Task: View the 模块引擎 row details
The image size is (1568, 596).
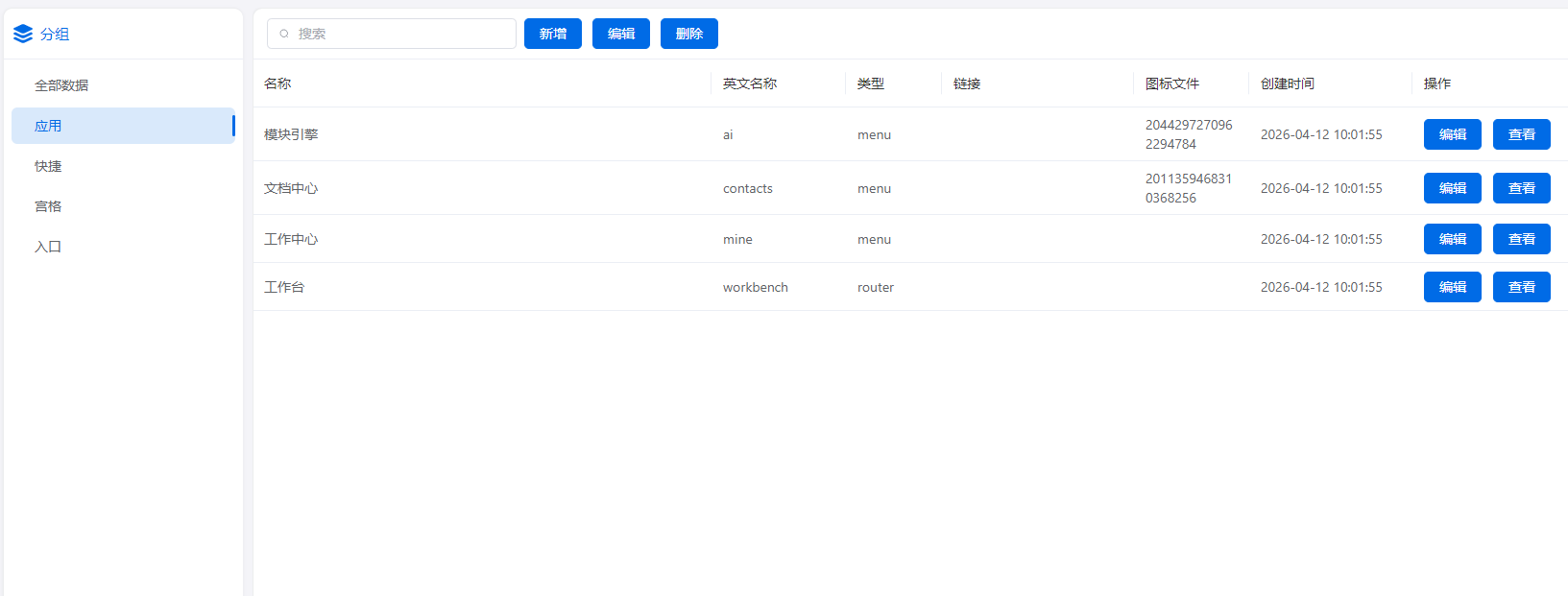Action: (1522, 134)
